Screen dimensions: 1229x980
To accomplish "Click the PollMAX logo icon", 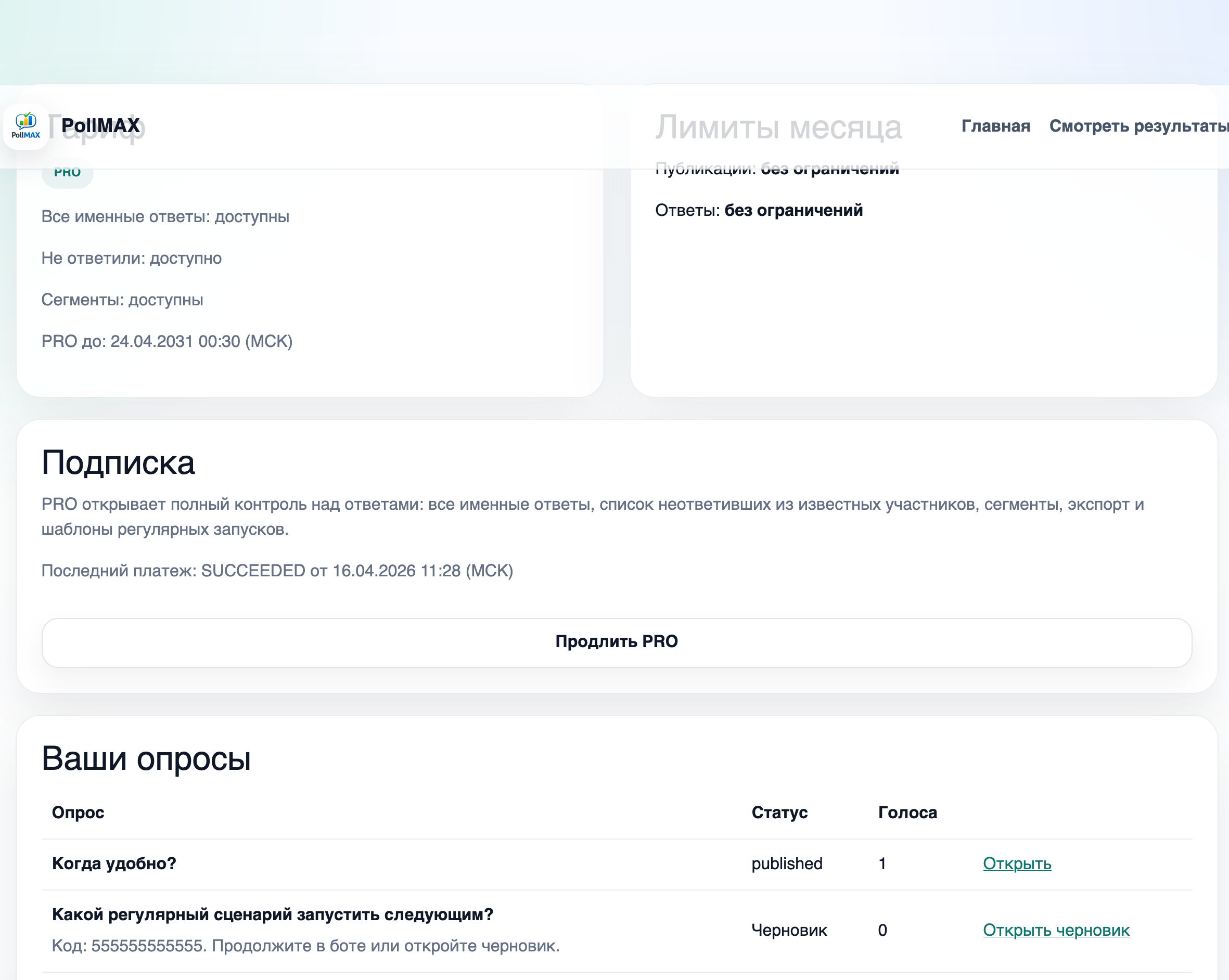I will coord(25,126).
